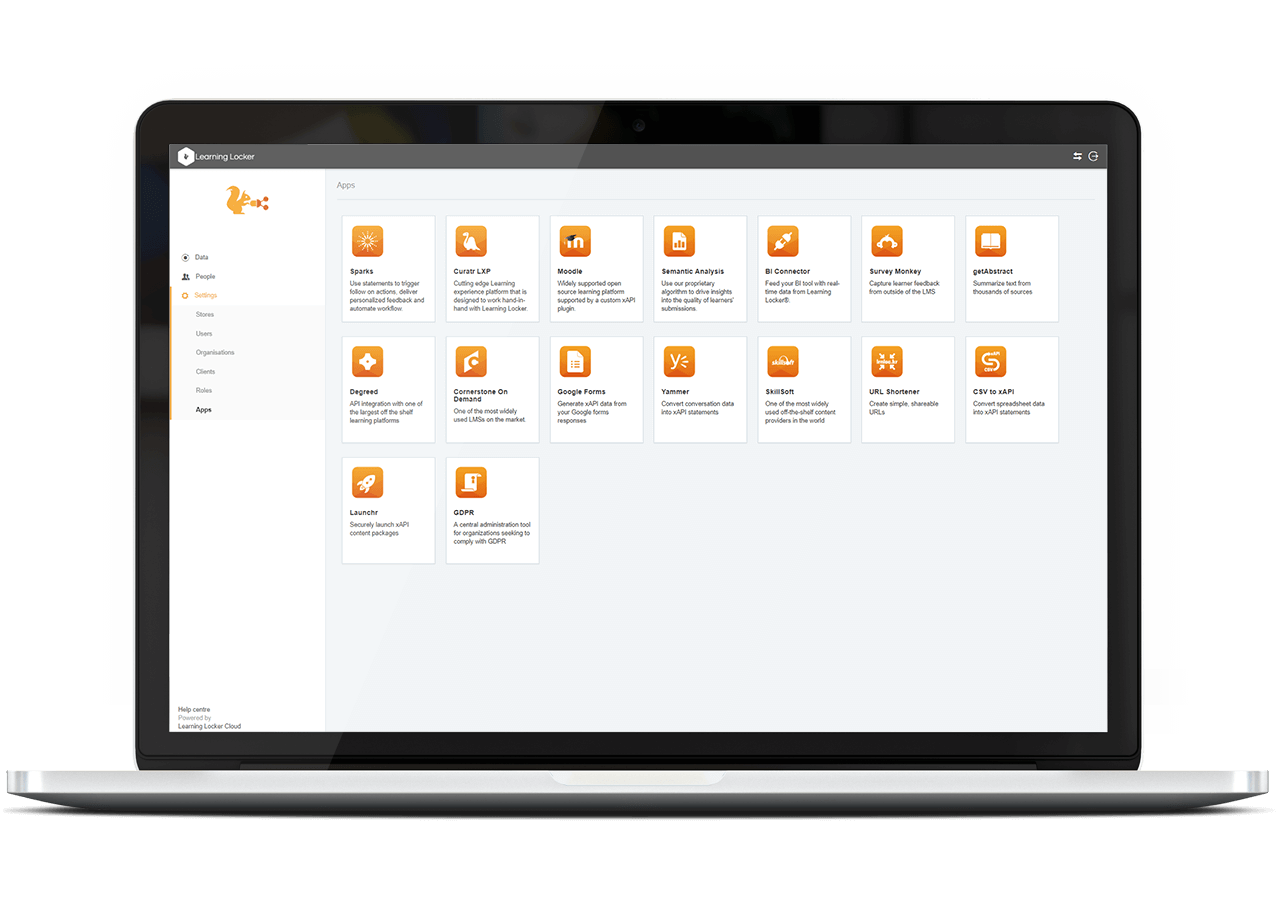Select the Yammer app icon
Screen dimensions: 1280x900
pos(679,362)
